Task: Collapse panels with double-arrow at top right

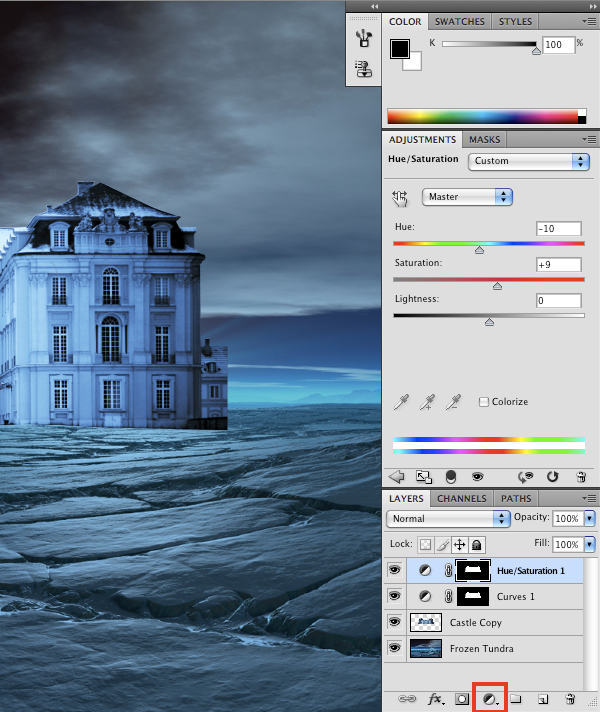Action: pyautogui.click(x=593, y=6)
